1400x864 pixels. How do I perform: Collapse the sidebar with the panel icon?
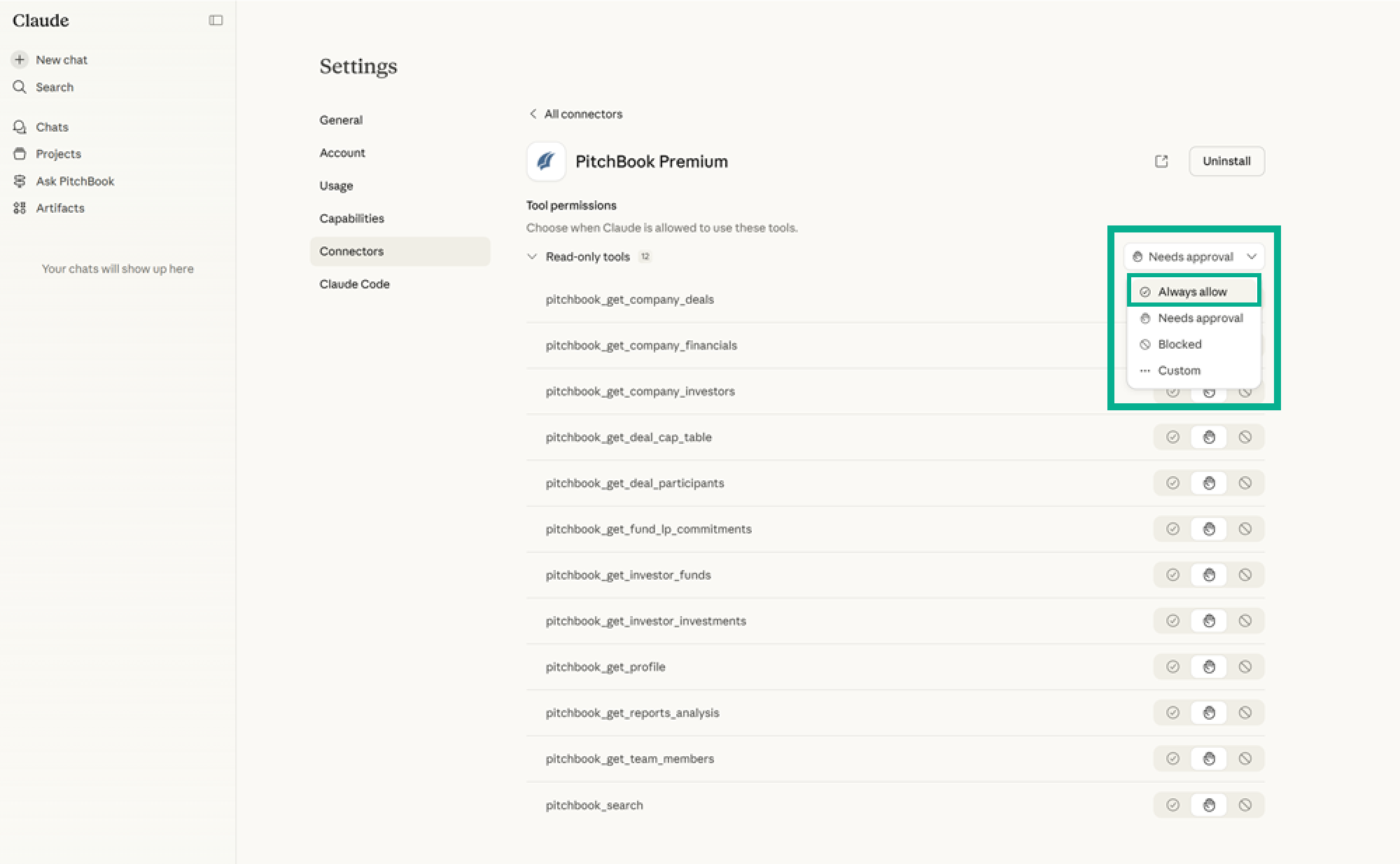216,20
